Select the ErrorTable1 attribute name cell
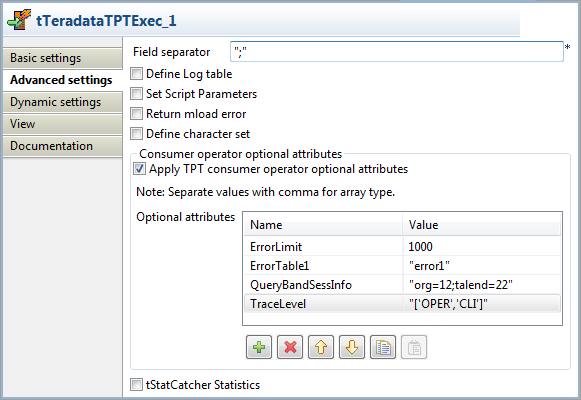This screenshot has width=581, height=400. (323, 266)
